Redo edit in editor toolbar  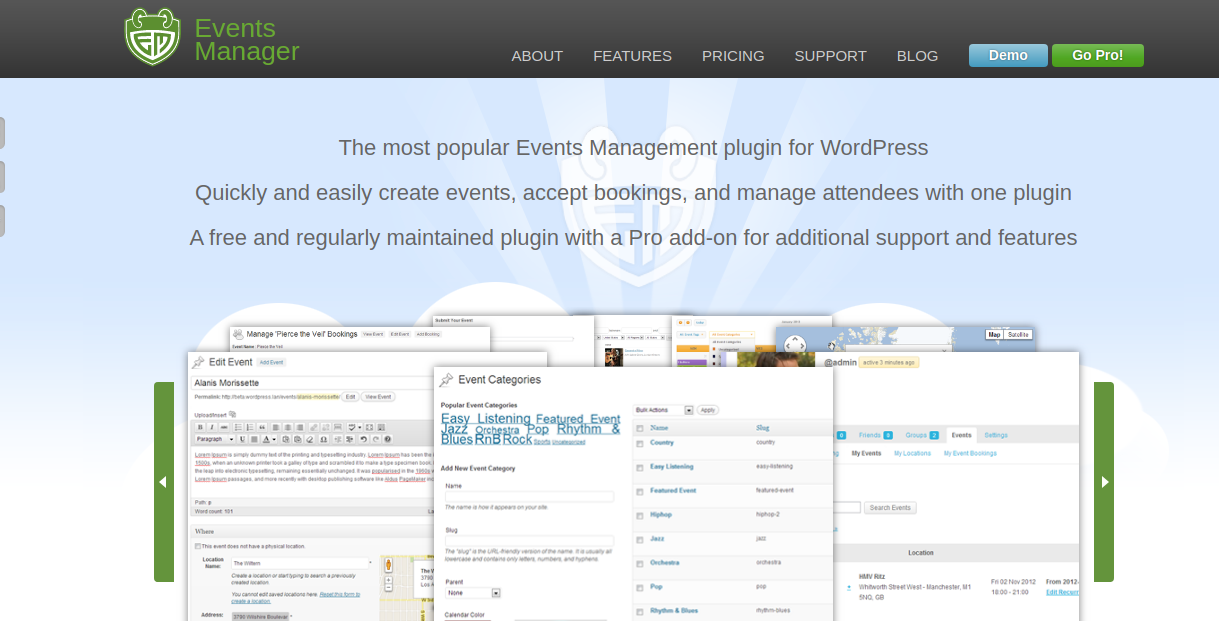[x=376, y=439]
